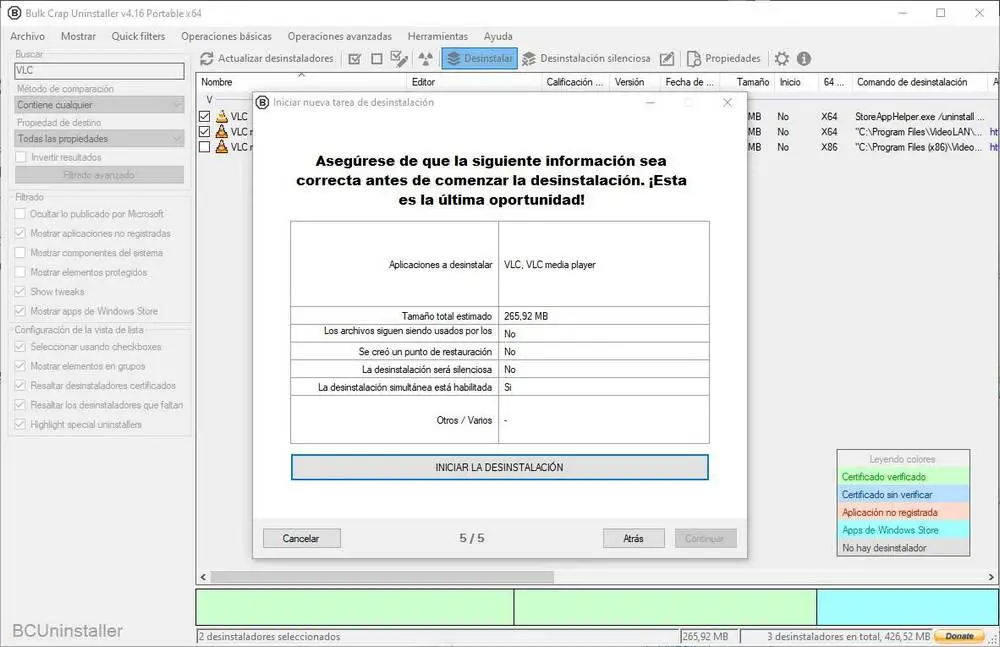Click the StoreAppHelper.exe /uninstall command cell

[x=920, y=117]
